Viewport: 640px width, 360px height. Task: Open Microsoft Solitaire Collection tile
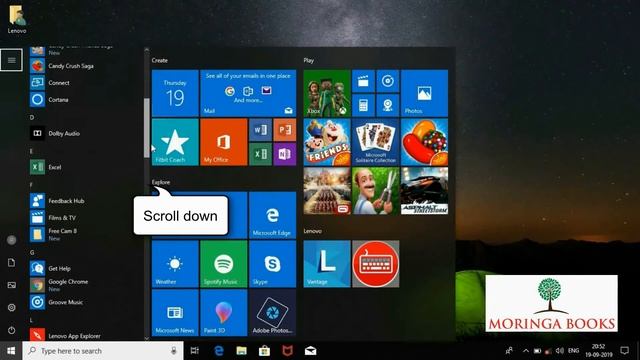pos(376,142)
